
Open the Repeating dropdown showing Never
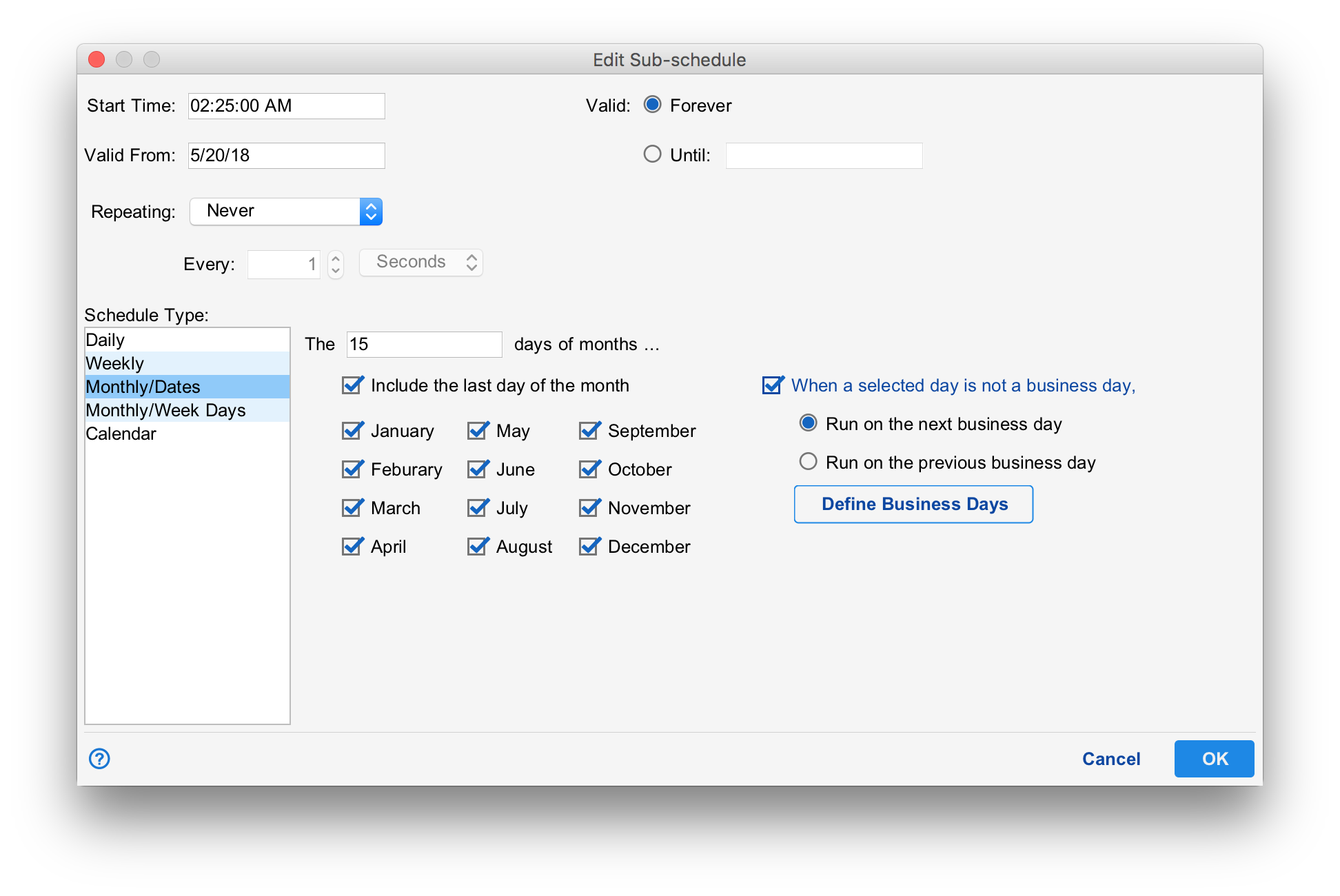click(x=286, y=212)
